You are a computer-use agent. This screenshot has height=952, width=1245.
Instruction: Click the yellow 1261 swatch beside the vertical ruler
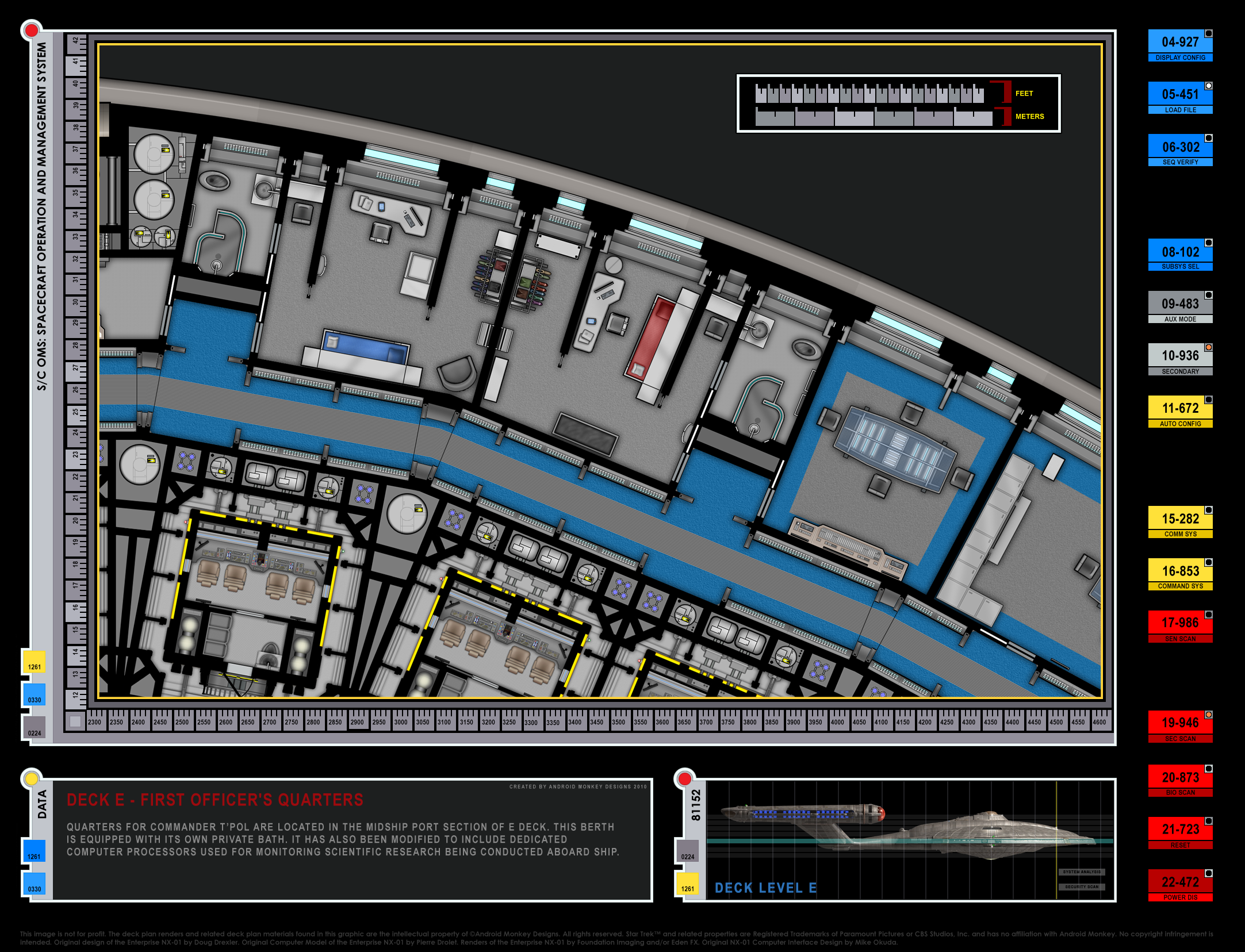point(34,662)
